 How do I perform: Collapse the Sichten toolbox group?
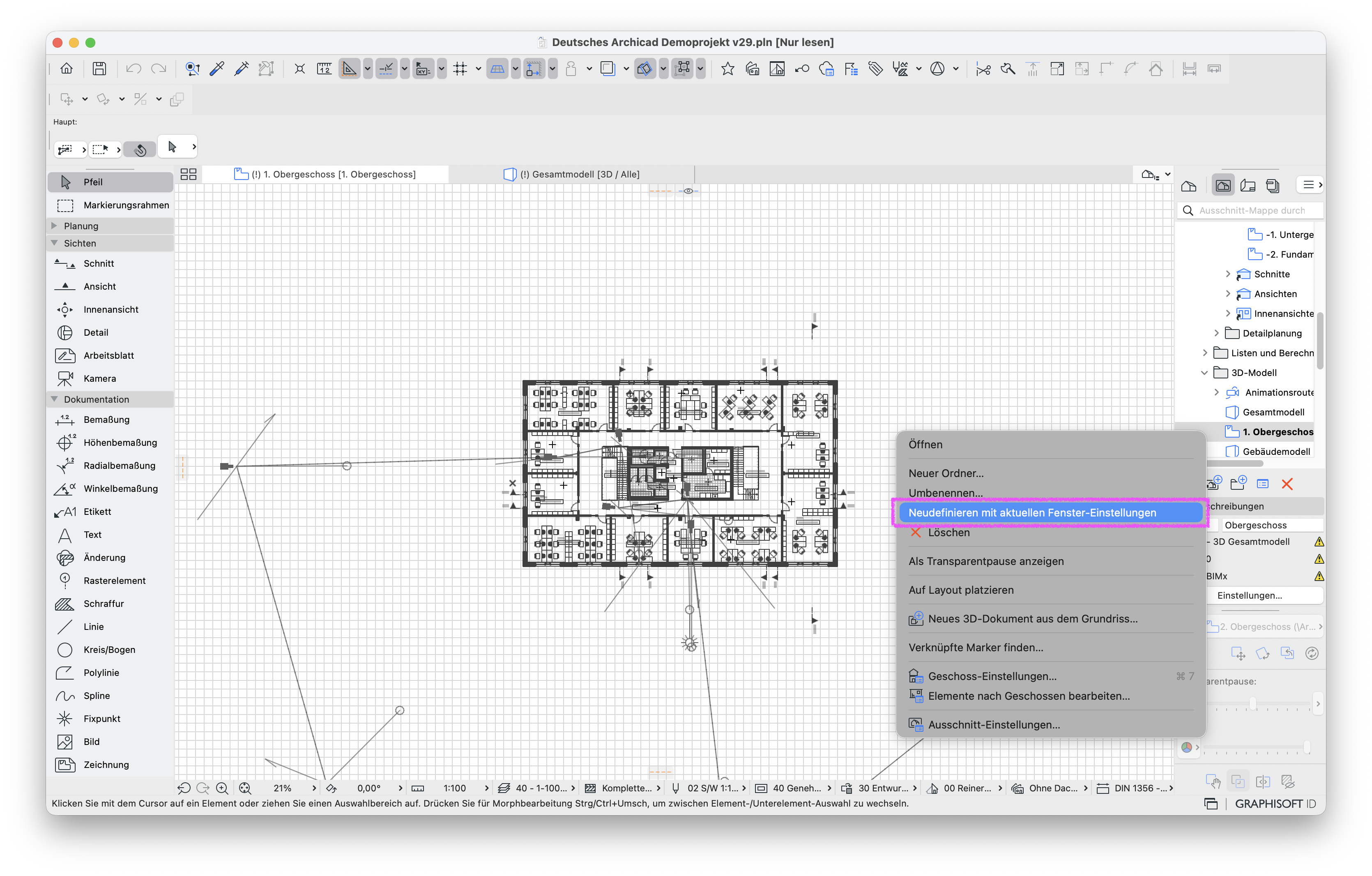54,243
